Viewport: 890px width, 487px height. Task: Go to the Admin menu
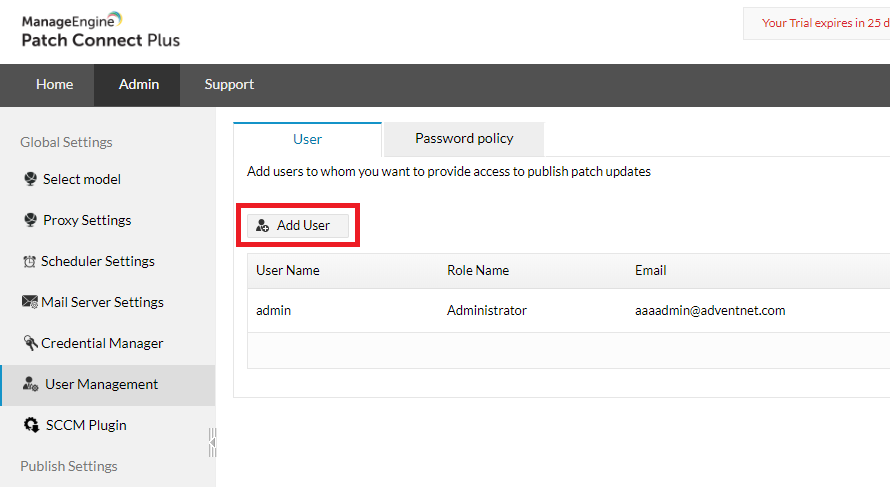(139, 85)
